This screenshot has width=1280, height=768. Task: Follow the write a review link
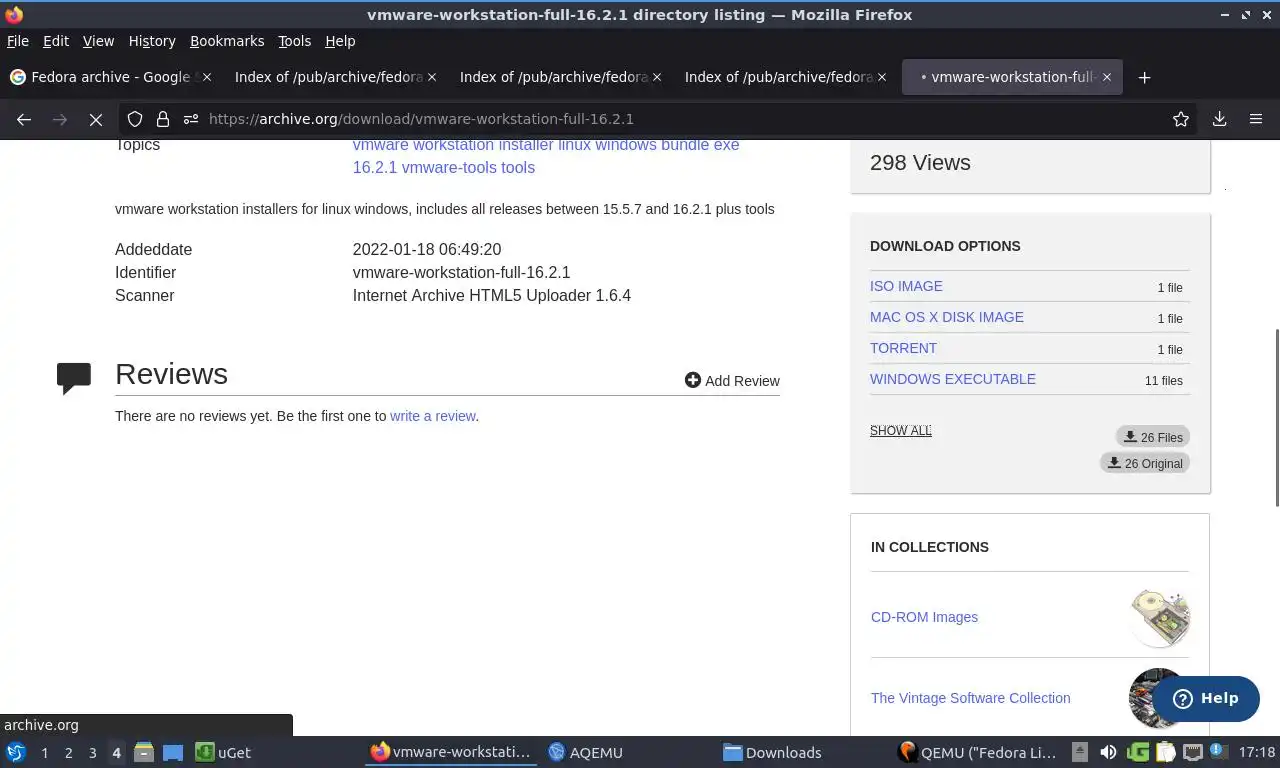pyautogui.click(x=433, y=416)
